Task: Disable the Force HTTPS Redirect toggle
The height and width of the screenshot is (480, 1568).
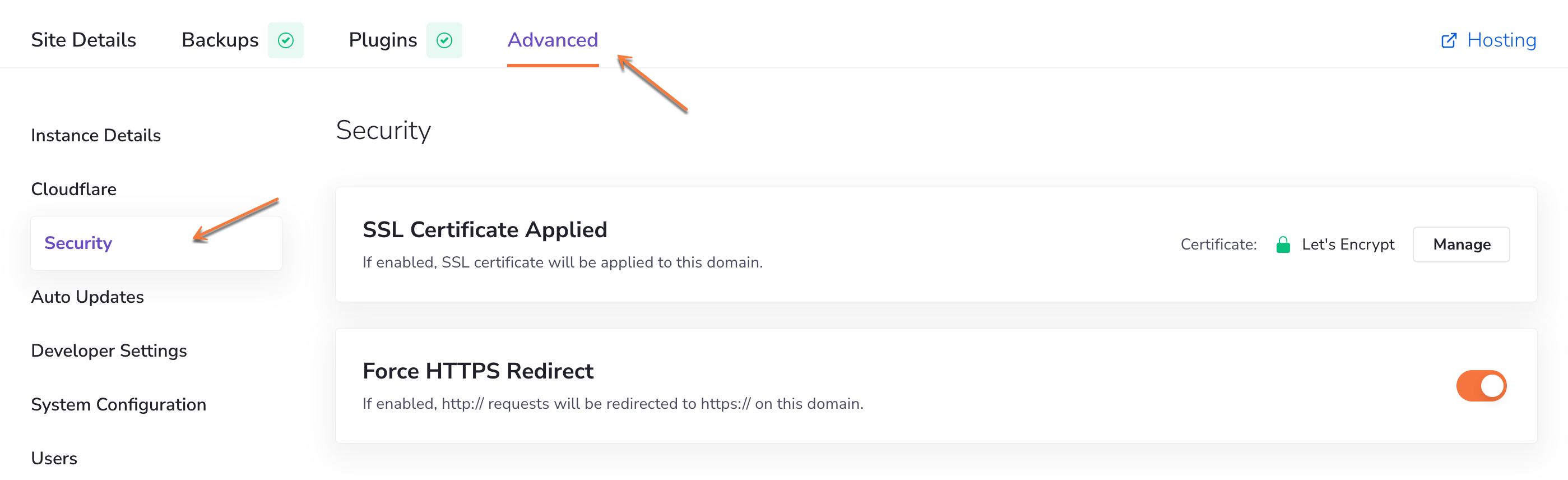Action: click(1480, 386)
